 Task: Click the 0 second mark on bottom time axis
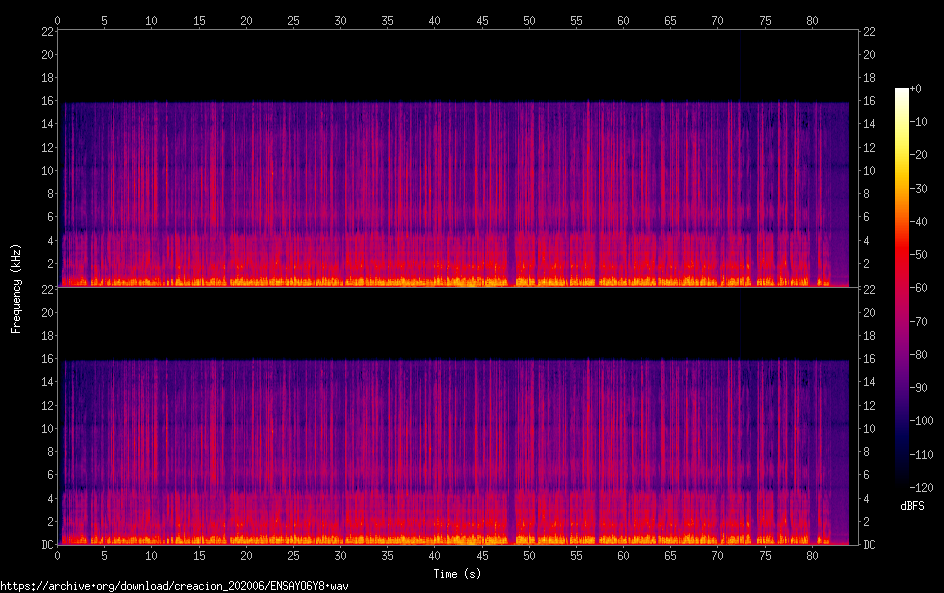[58, 555]
